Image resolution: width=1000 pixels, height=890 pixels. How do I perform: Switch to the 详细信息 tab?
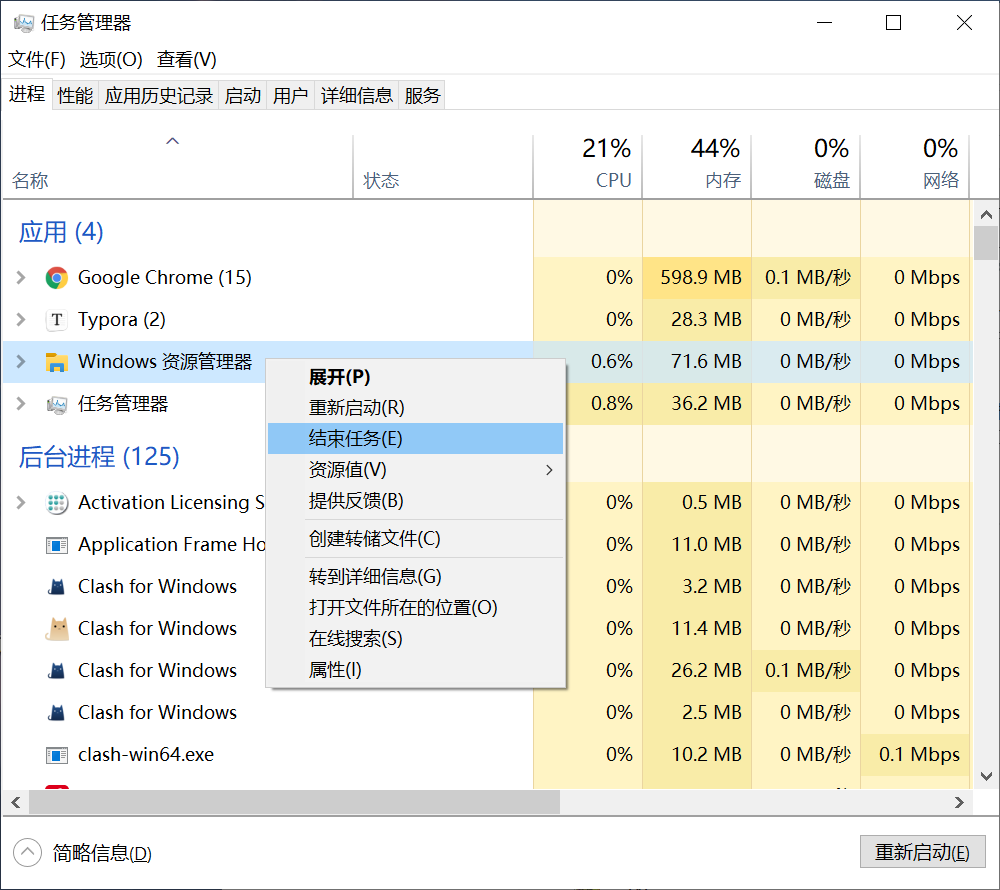tap(357, 96)
